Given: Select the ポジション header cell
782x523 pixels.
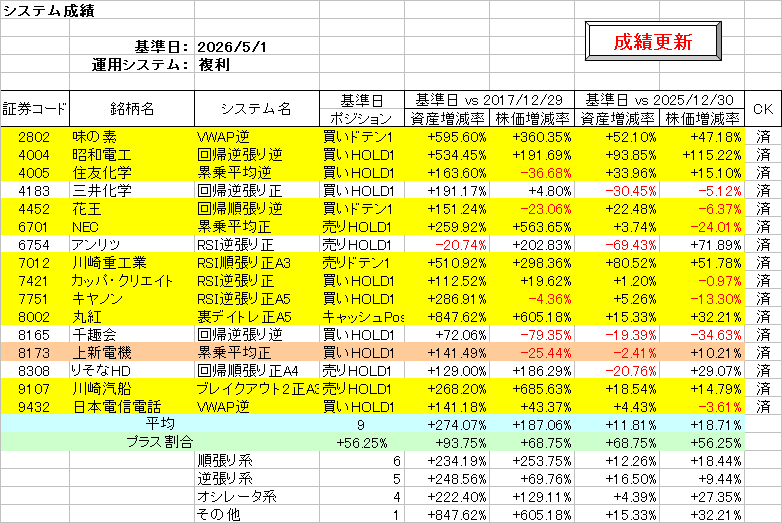Looking at the screenshot, I should tap(362, 118).
